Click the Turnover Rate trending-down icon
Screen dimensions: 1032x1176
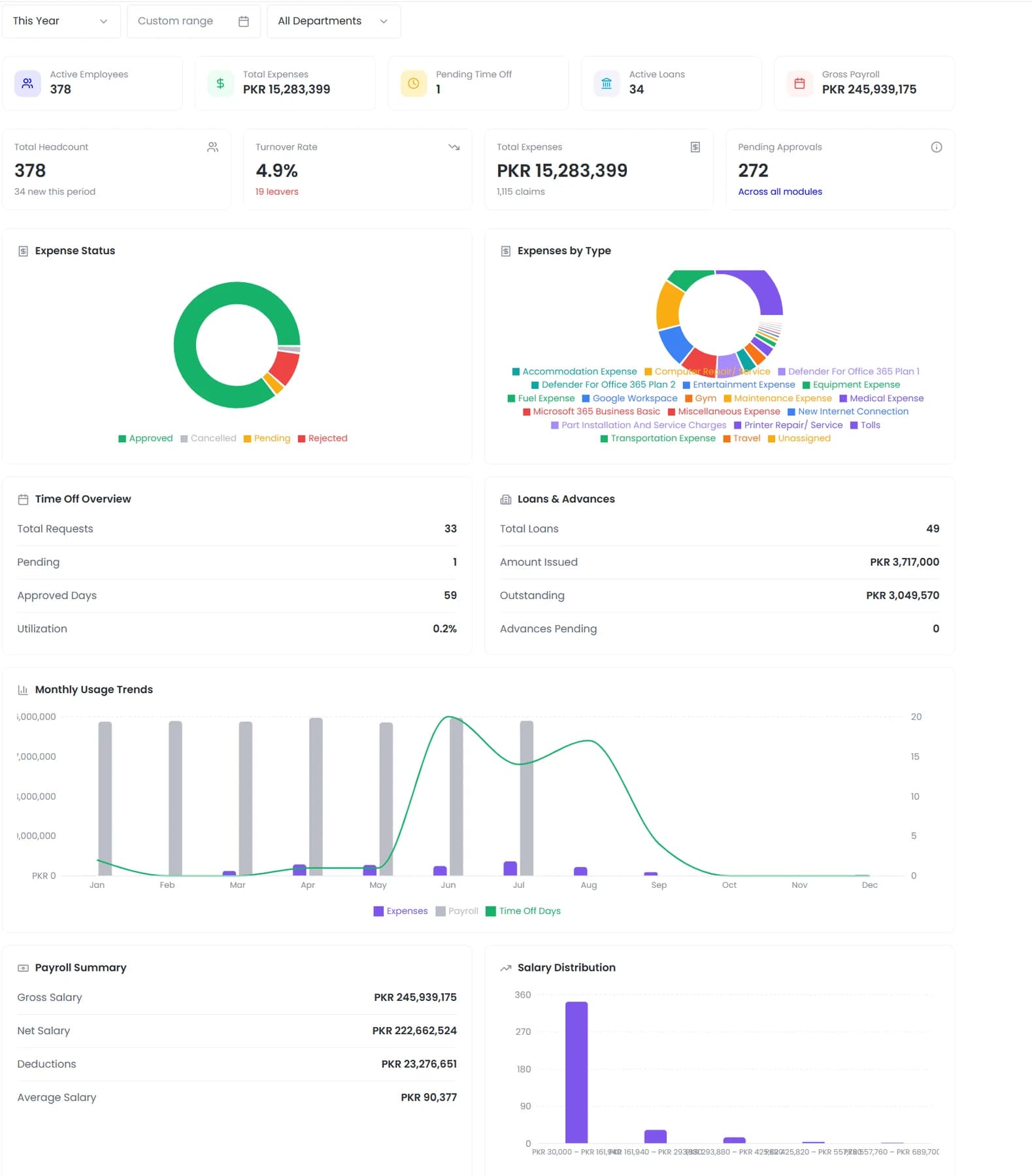(454, 147)
